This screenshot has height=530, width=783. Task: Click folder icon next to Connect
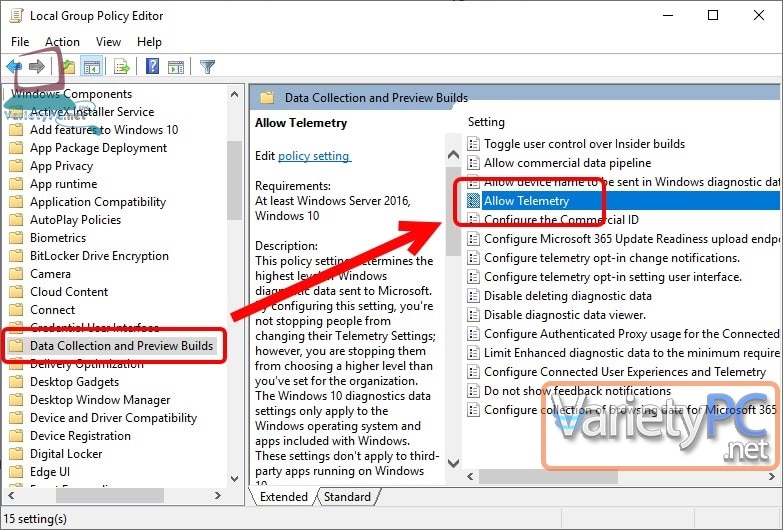[16, 310]
